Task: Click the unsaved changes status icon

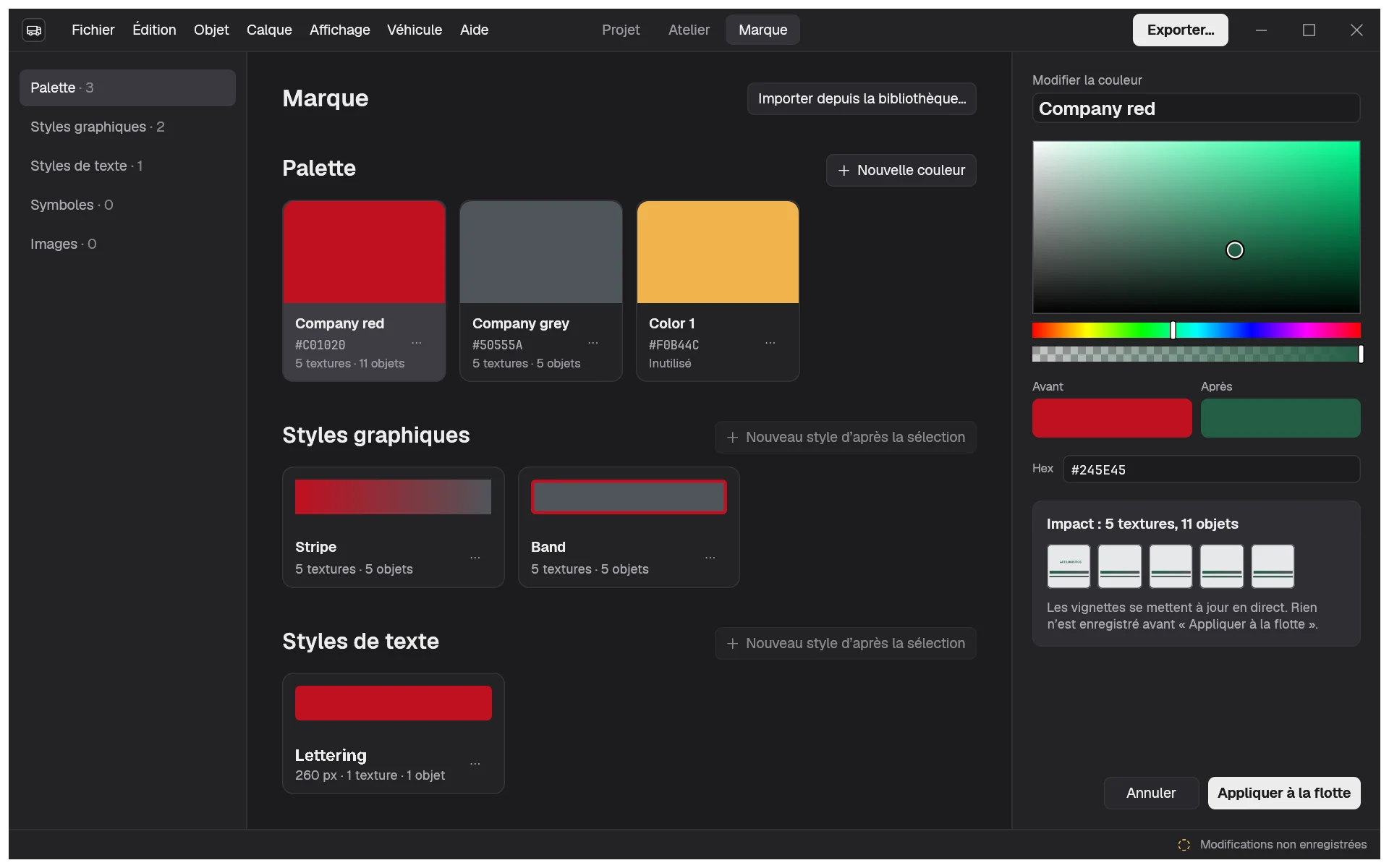Action: (1184, 845)
